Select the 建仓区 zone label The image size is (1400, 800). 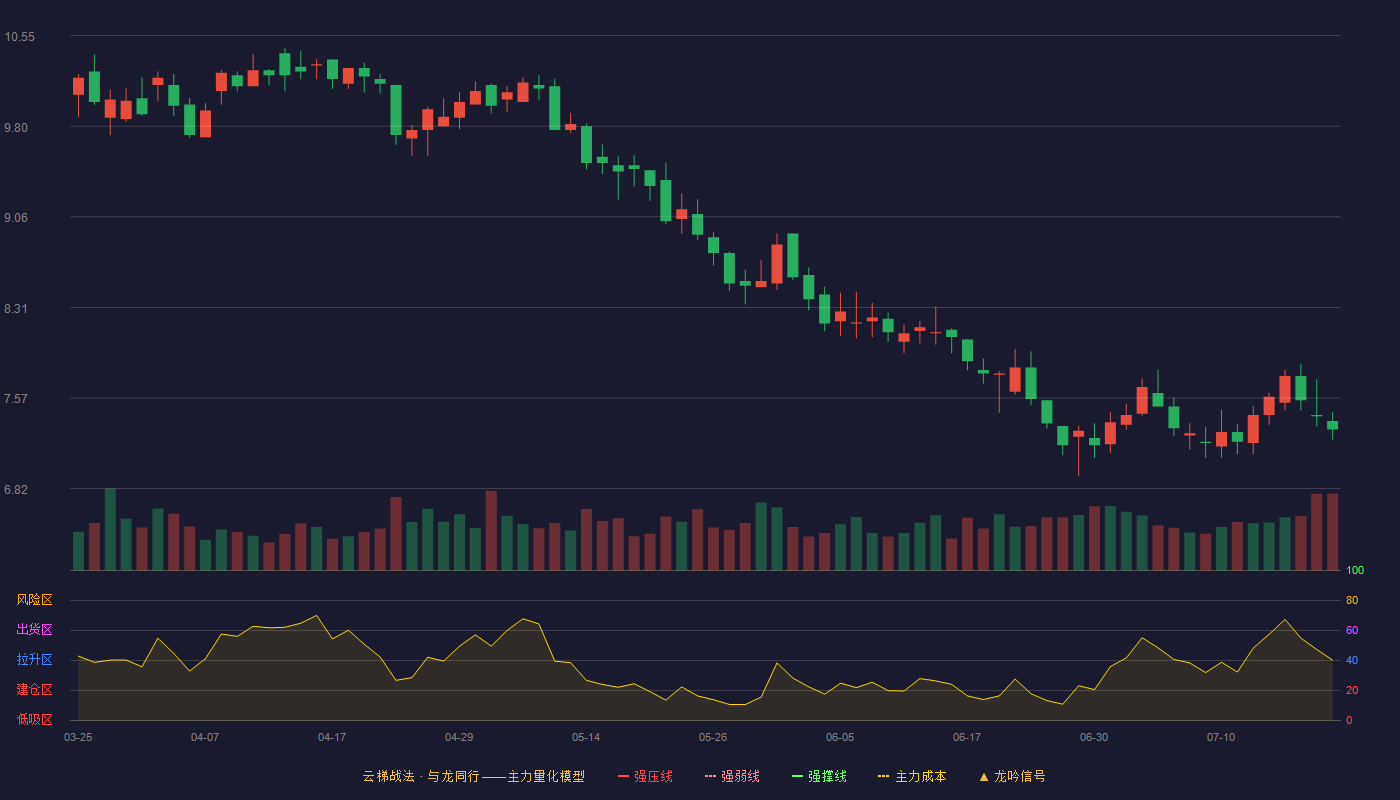[34, 690]
